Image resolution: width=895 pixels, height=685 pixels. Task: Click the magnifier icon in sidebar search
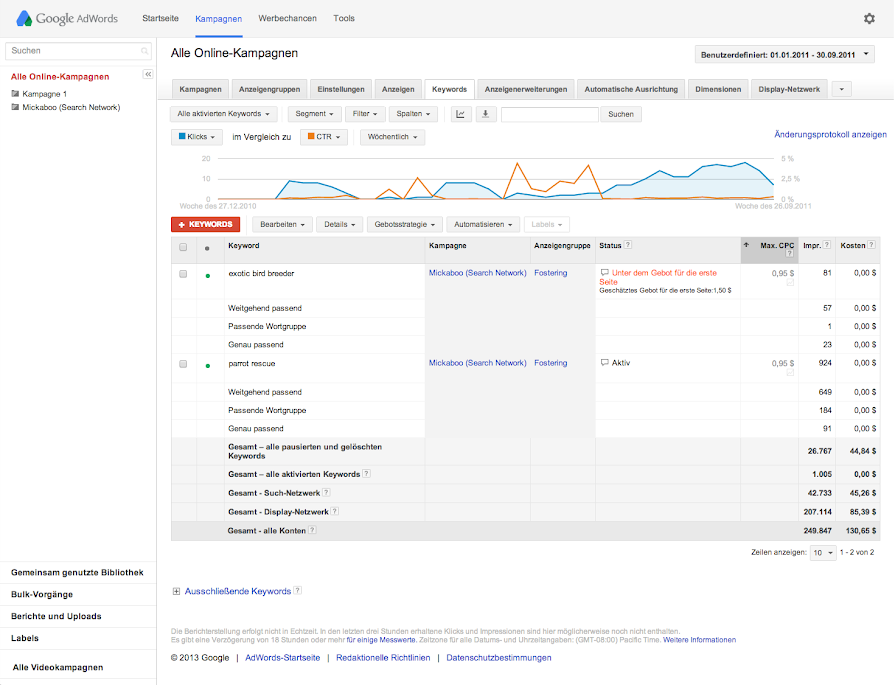tap(144, 51)
